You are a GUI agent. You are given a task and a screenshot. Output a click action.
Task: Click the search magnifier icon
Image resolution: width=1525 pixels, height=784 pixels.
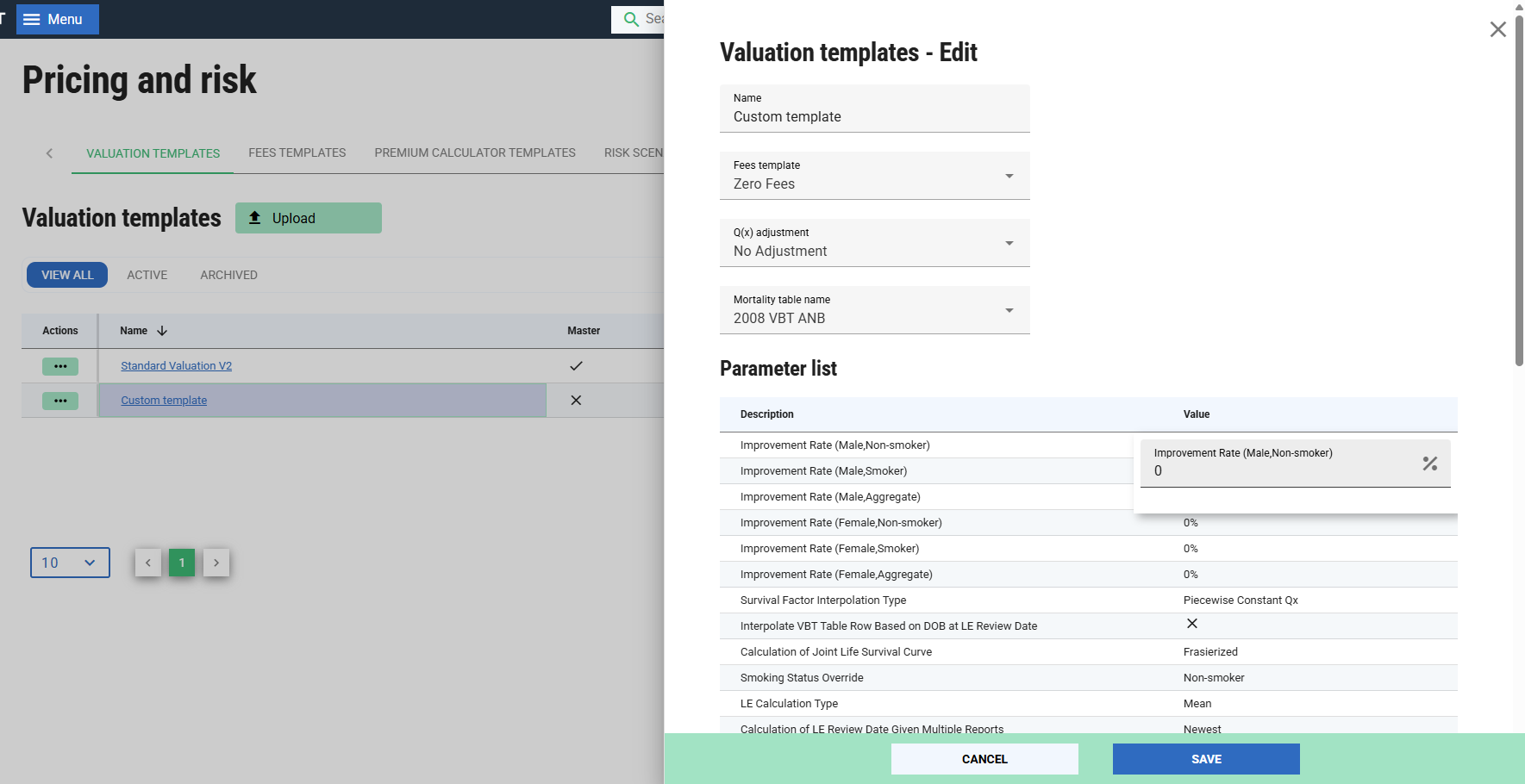point(631,19)
